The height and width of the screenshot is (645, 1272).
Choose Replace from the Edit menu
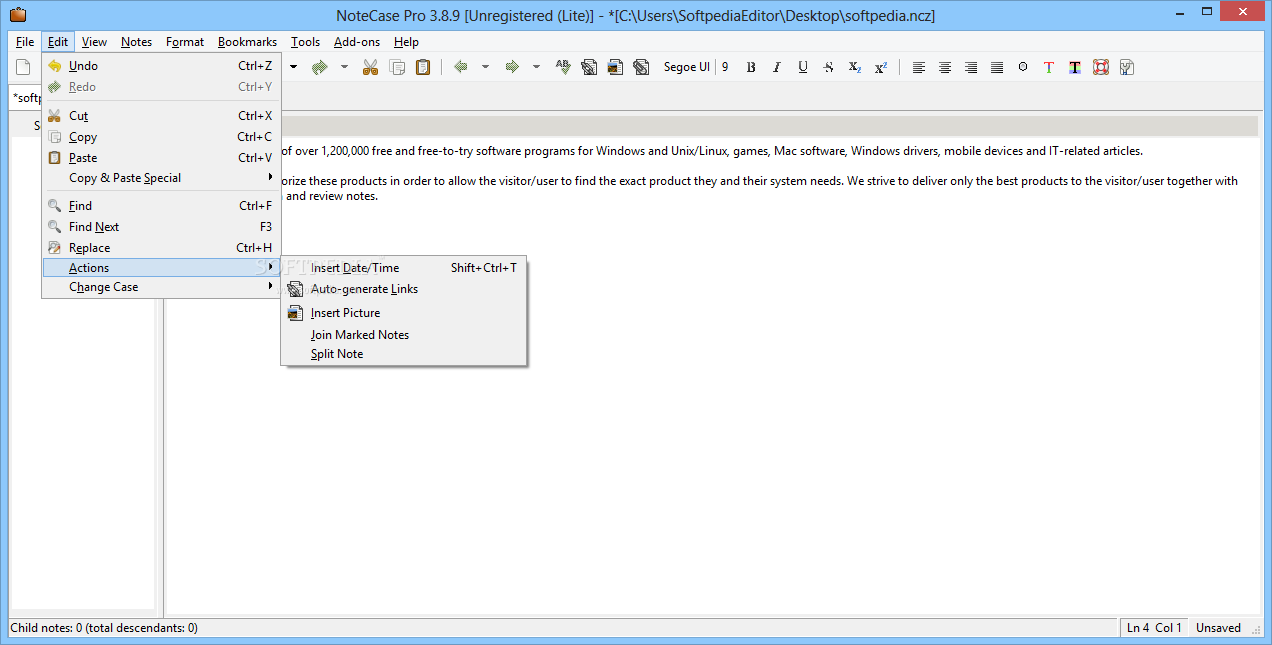(161, 248)
